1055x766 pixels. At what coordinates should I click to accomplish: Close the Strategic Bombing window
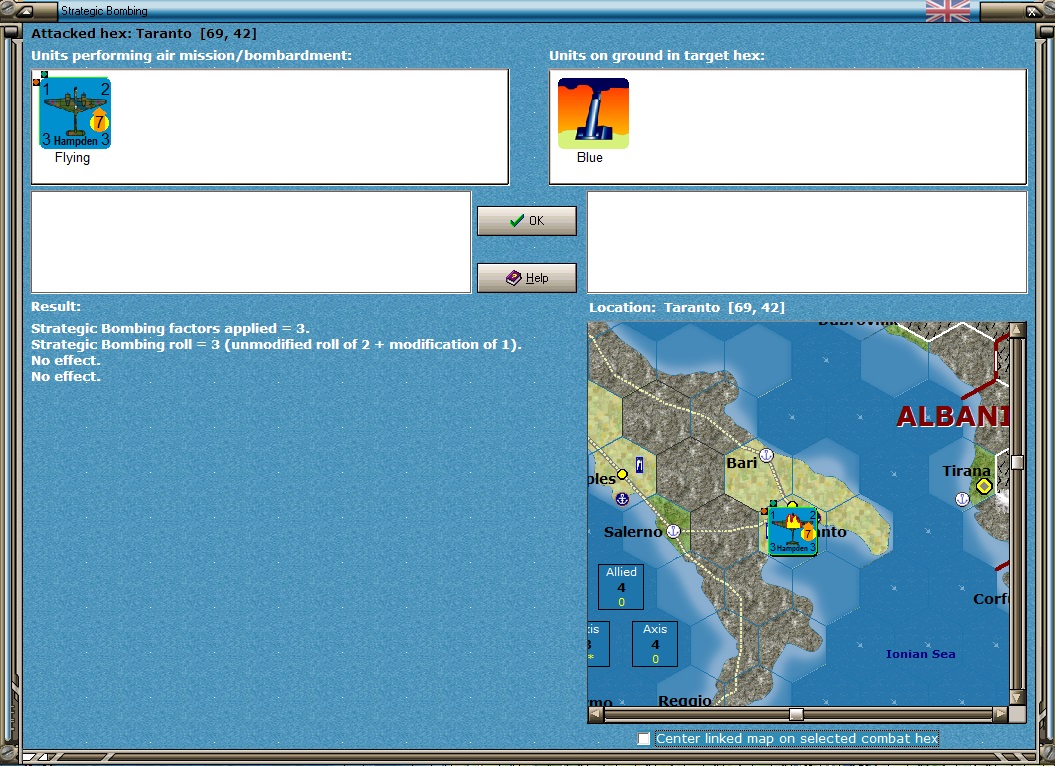[x=1033, y=11]
